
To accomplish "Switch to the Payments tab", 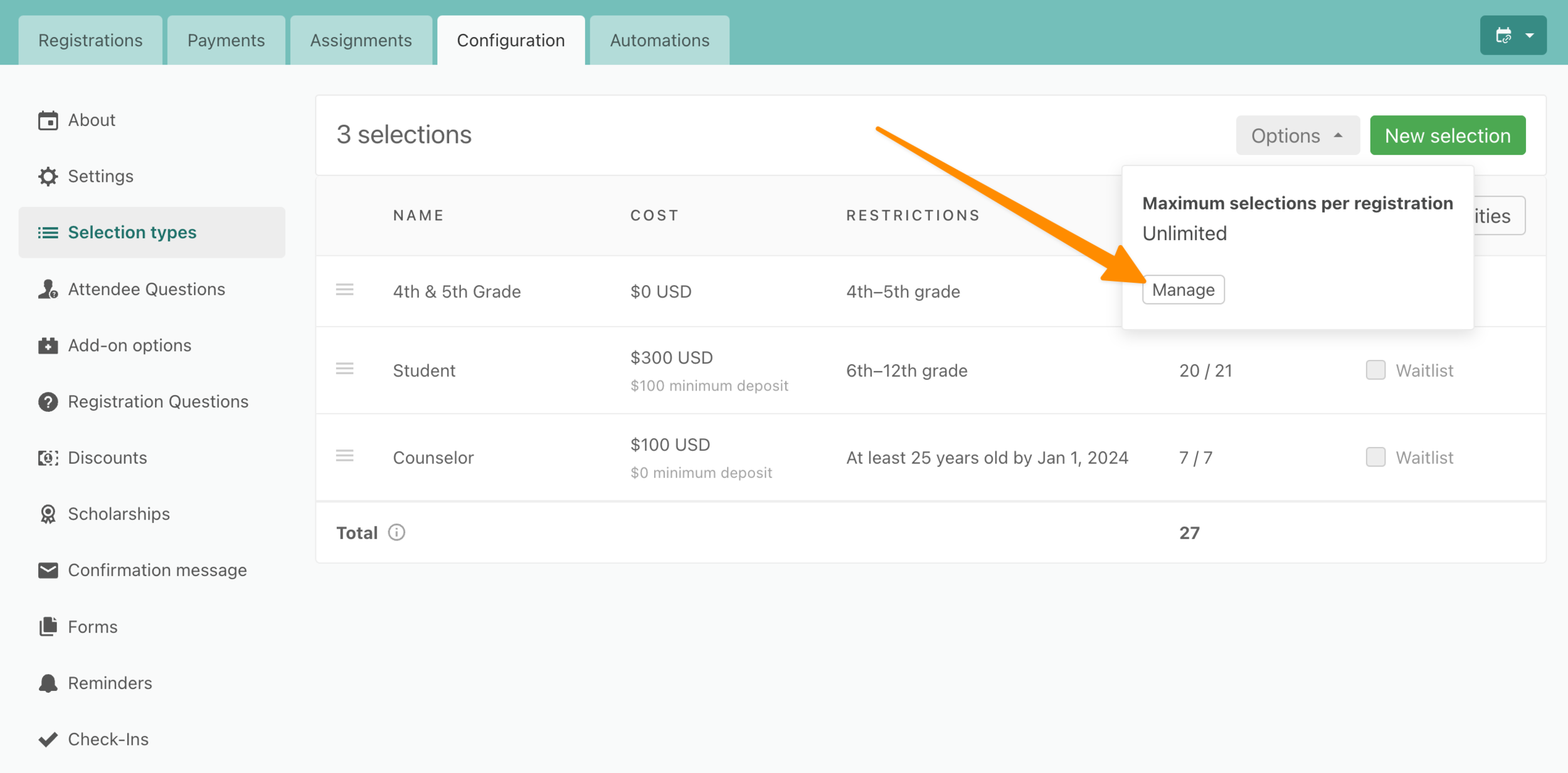I will pyautogui.click(x=226, y=40).
